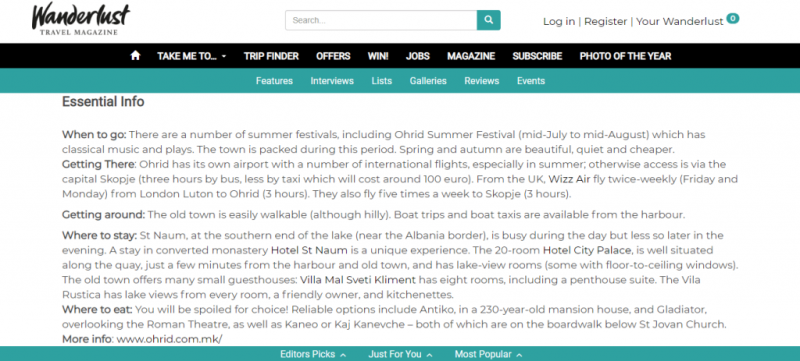Open the Subscribe menu item

pos(537,56)
